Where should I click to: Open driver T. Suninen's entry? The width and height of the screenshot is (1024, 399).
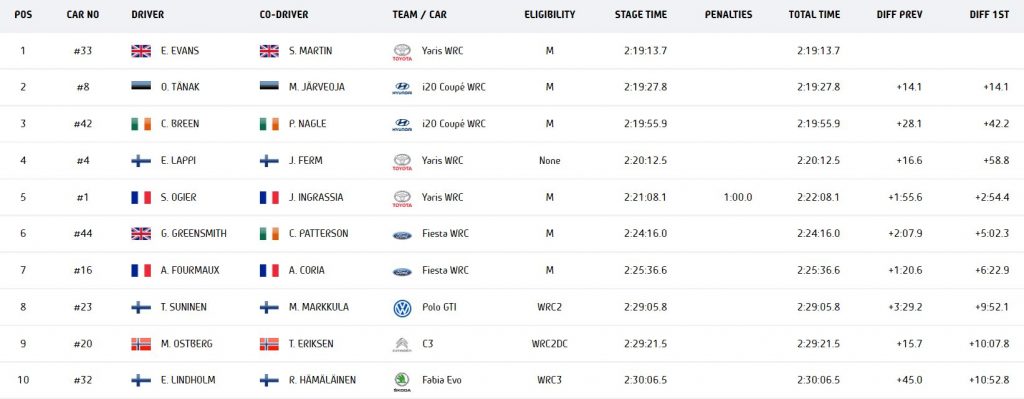[184, 307]
